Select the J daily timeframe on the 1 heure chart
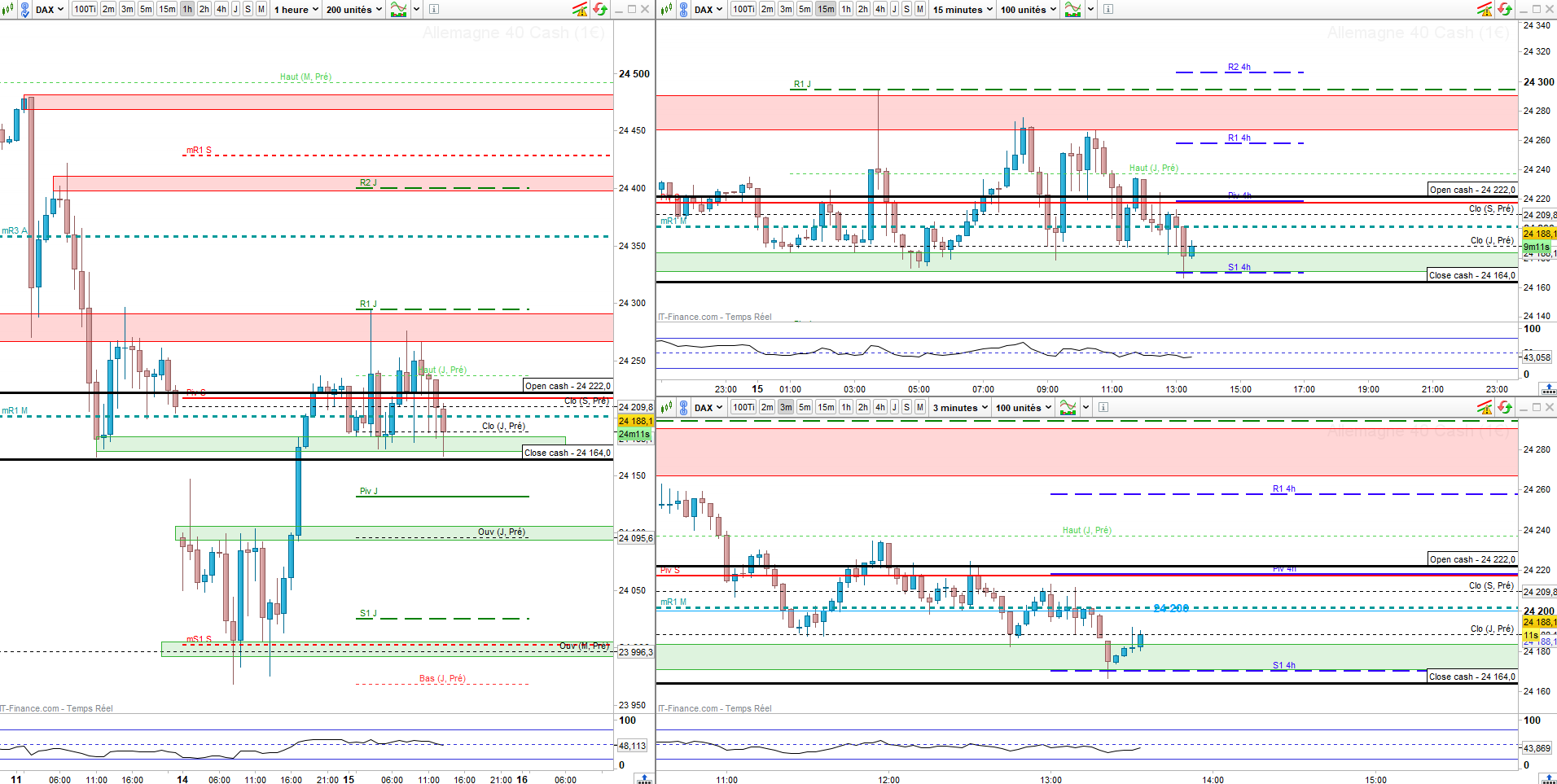The height and width of the screenshot is (784, 1557). (236, 10)
